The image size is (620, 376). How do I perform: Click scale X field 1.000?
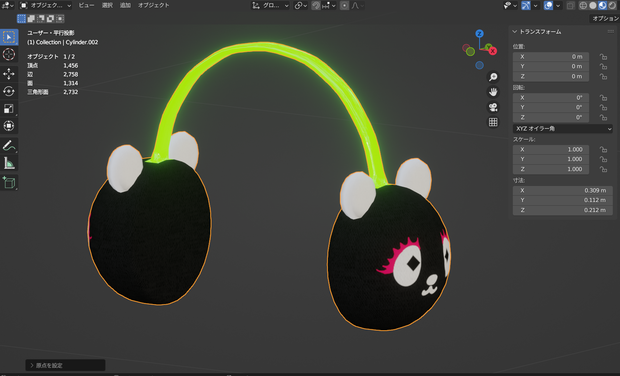(x=551, y=149)
